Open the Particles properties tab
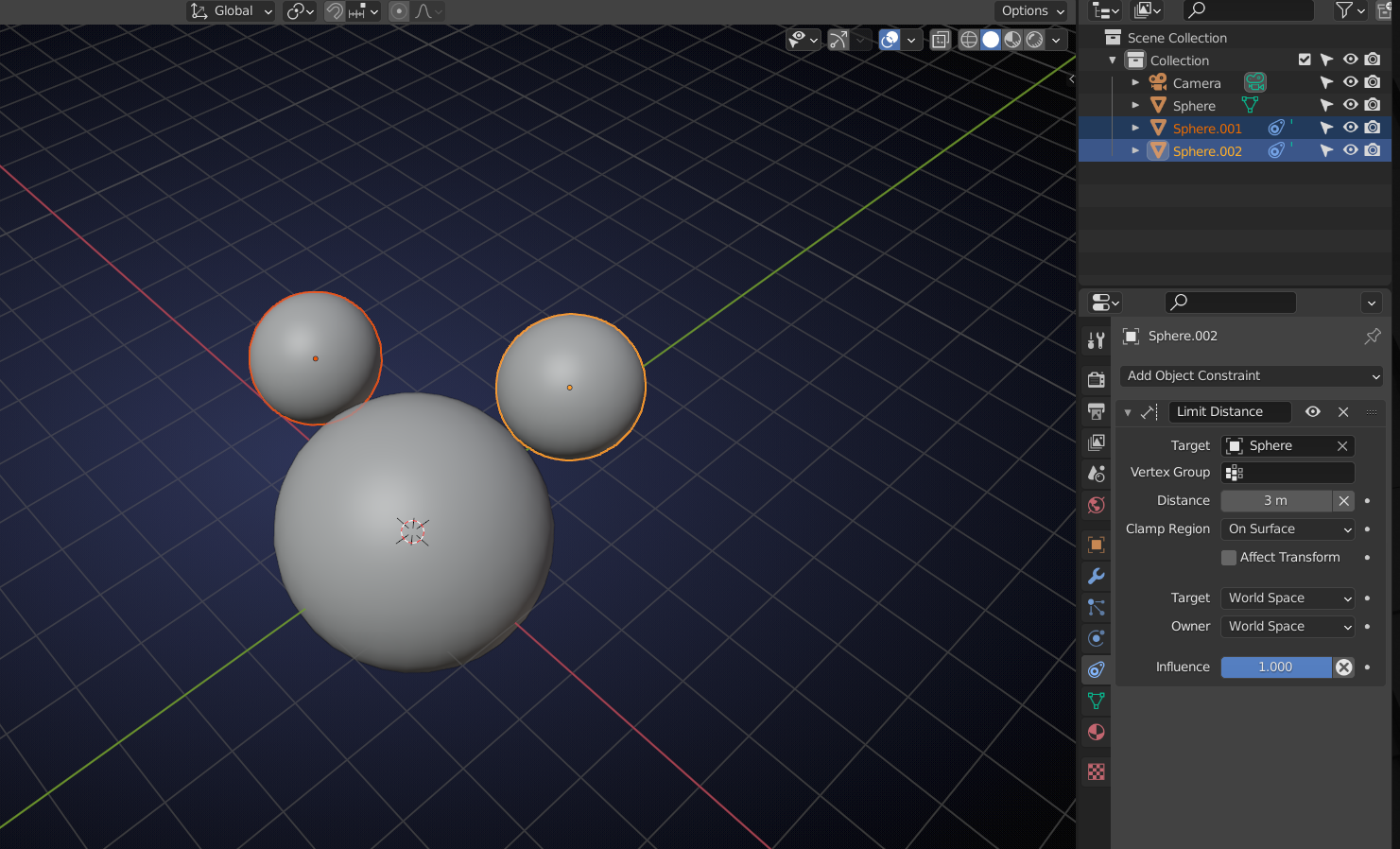Image resolution: width=1400 pixels, height=849 pixels. click(1096, 607)
